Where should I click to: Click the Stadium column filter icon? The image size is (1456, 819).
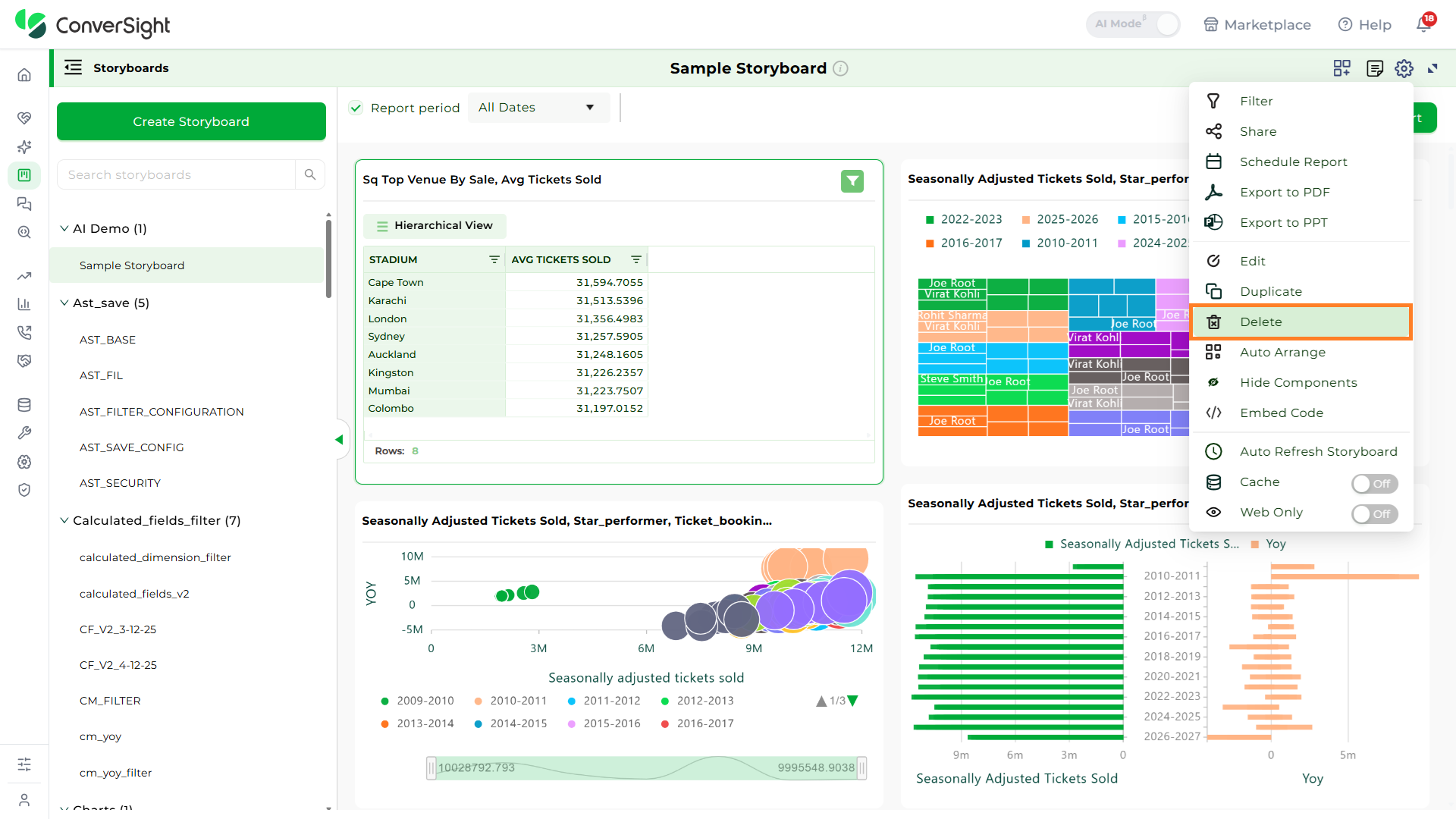[494, 259]
